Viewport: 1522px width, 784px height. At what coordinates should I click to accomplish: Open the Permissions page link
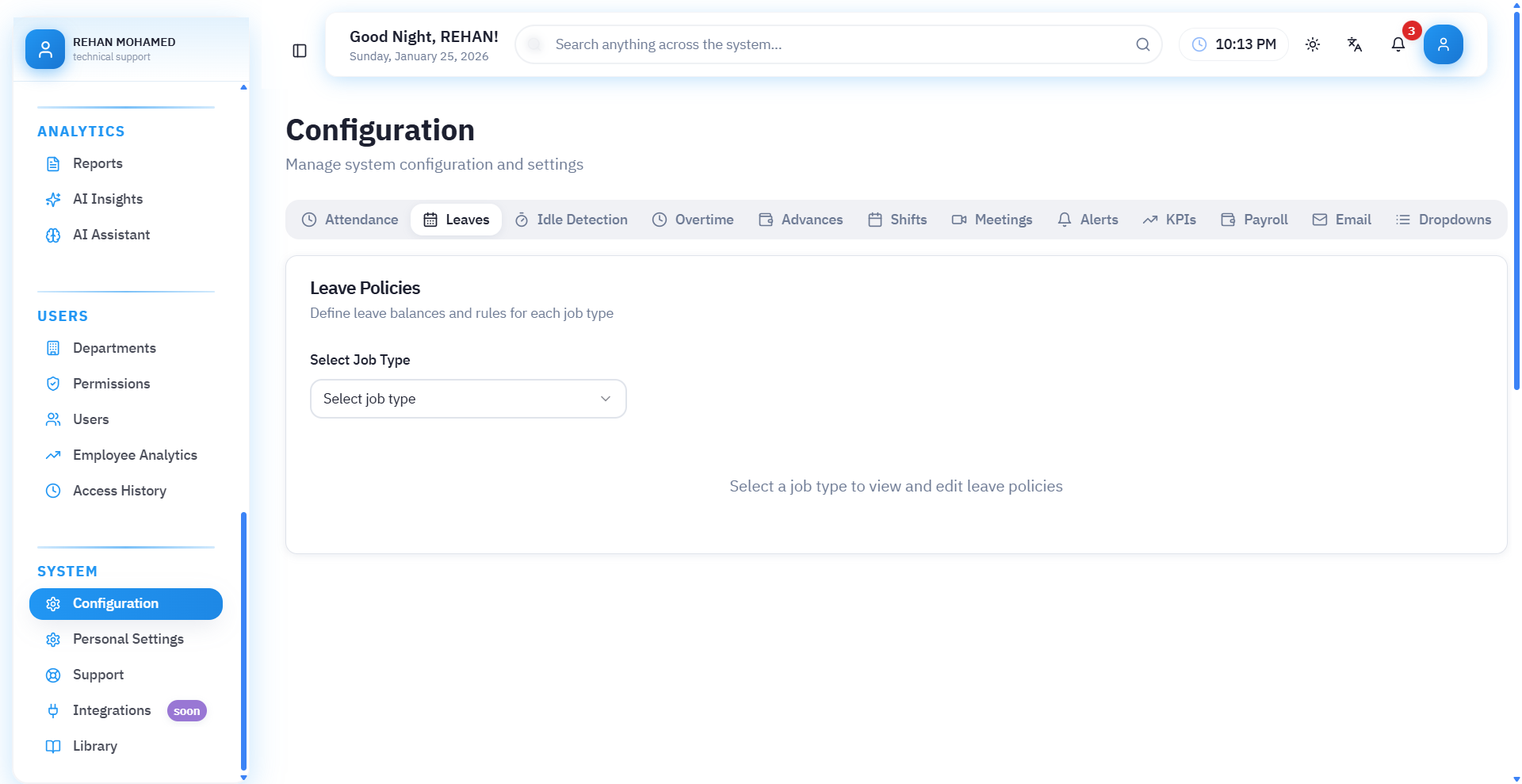pyautogui.click(x=111, y=384)
